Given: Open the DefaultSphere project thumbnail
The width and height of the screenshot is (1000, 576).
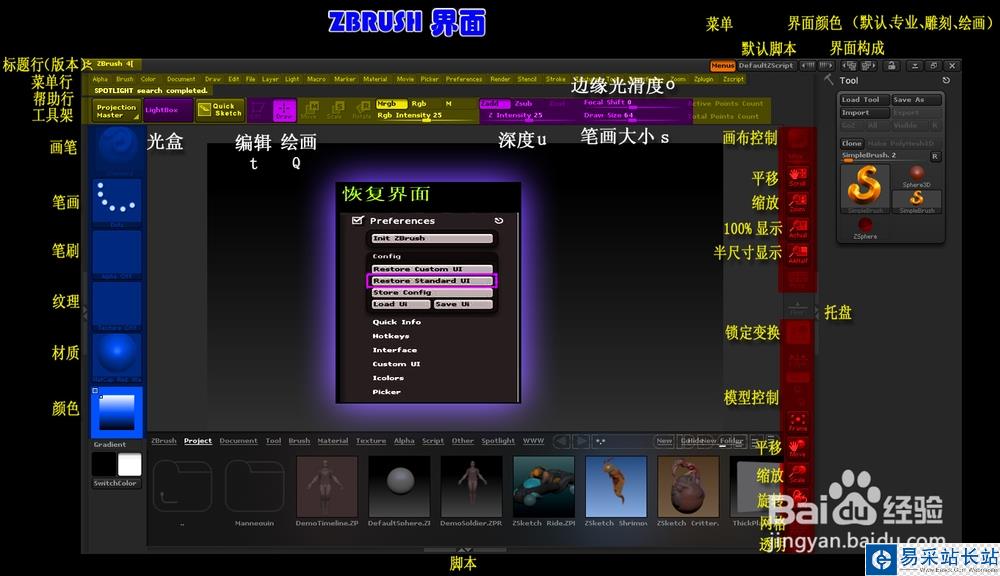Looking at the screenshot, I should point(399,485).
